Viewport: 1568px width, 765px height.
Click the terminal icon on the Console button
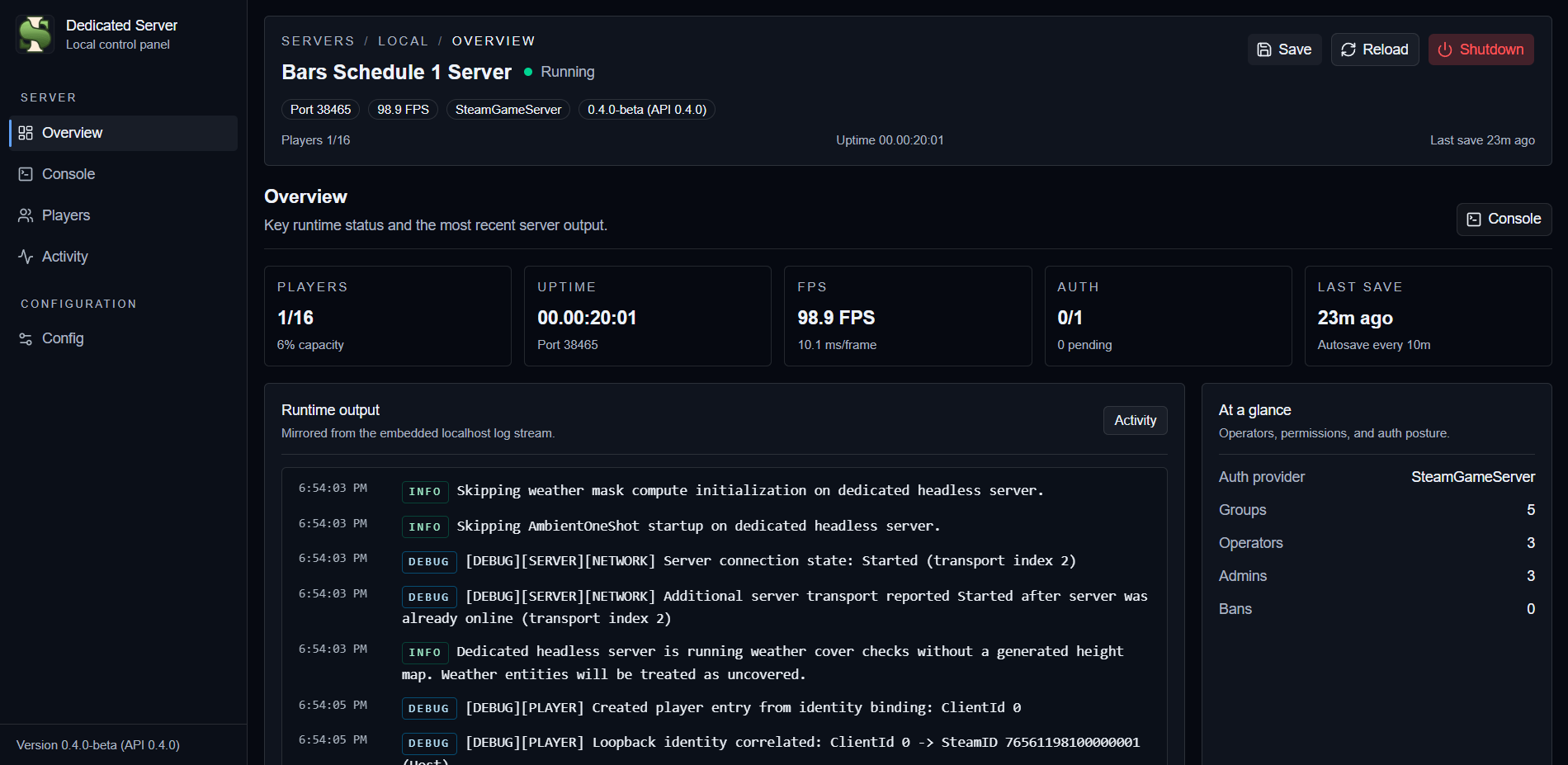(x=1474, y=220)
